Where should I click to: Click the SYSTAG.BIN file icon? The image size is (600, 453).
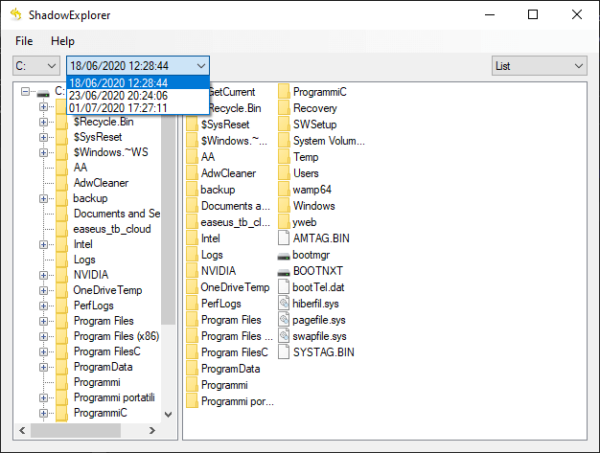coord(284,352)
